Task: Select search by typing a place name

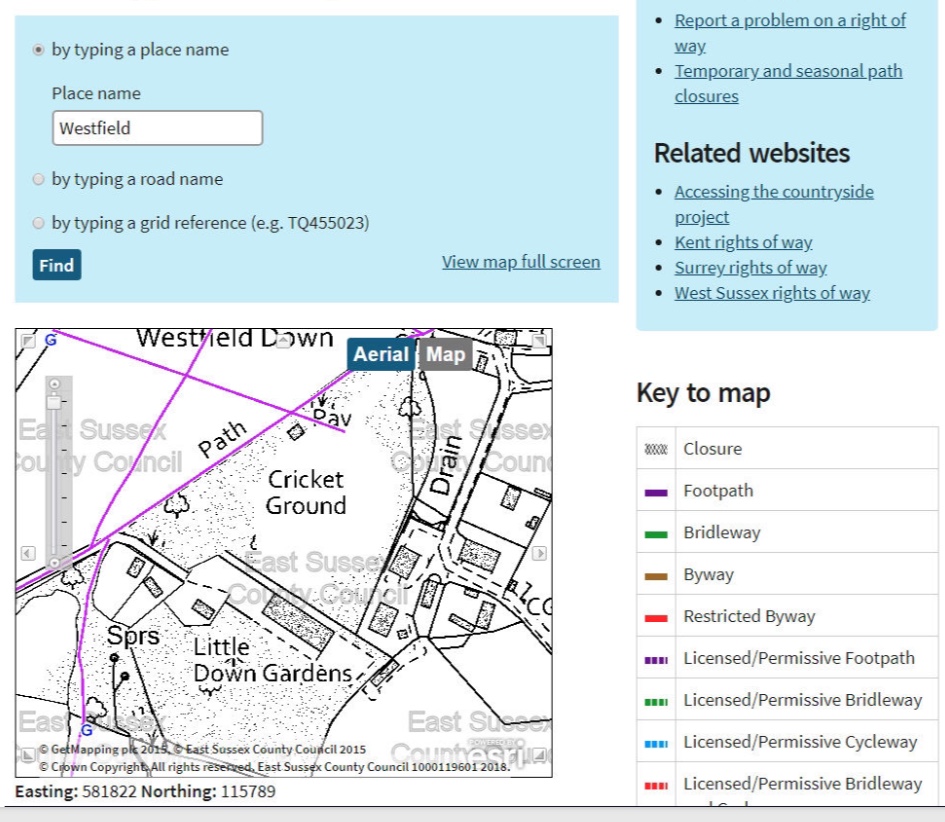Action: (39, 49)
